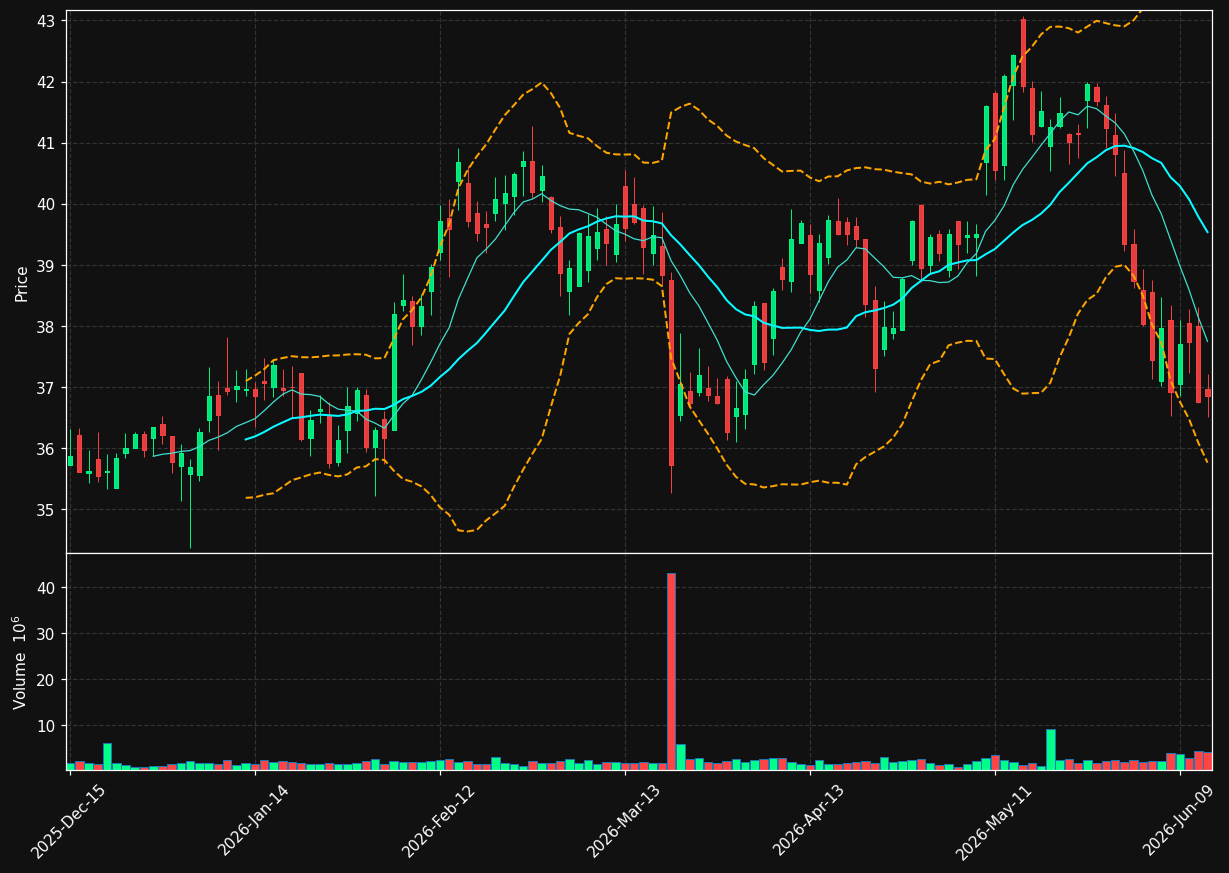Click the 2026-Apr-13 date label
The width and height of the screenshot is (1229, 873).
[x=809, y=821]
